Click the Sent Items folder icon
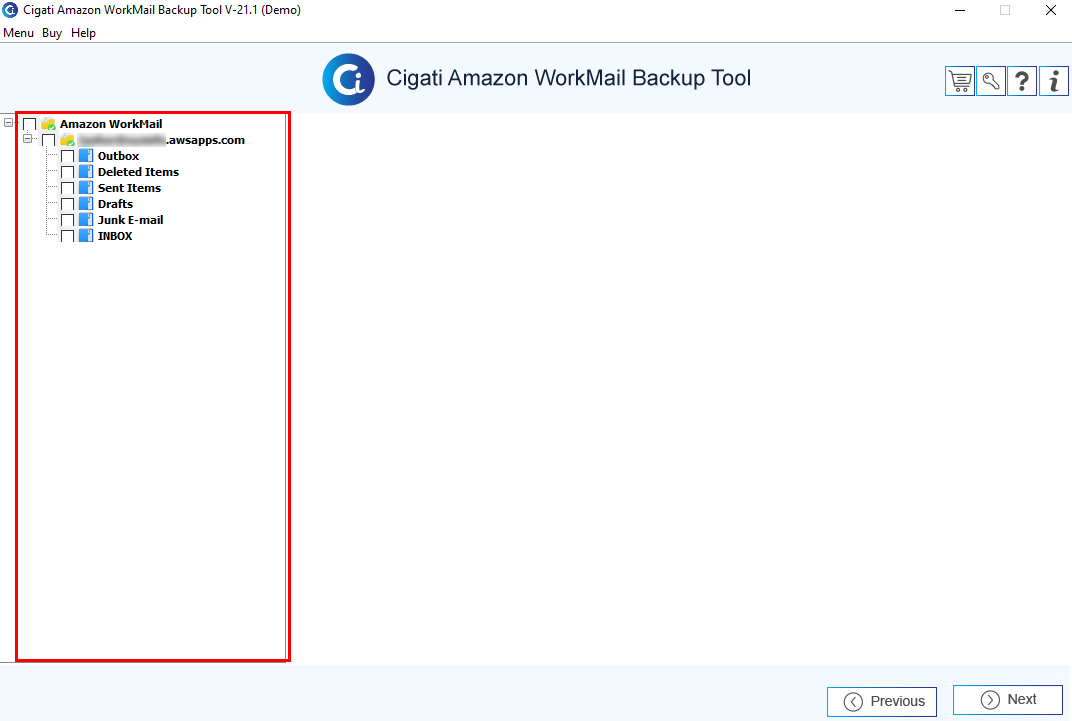1072x721 pixels. click(x=85, y=188)
